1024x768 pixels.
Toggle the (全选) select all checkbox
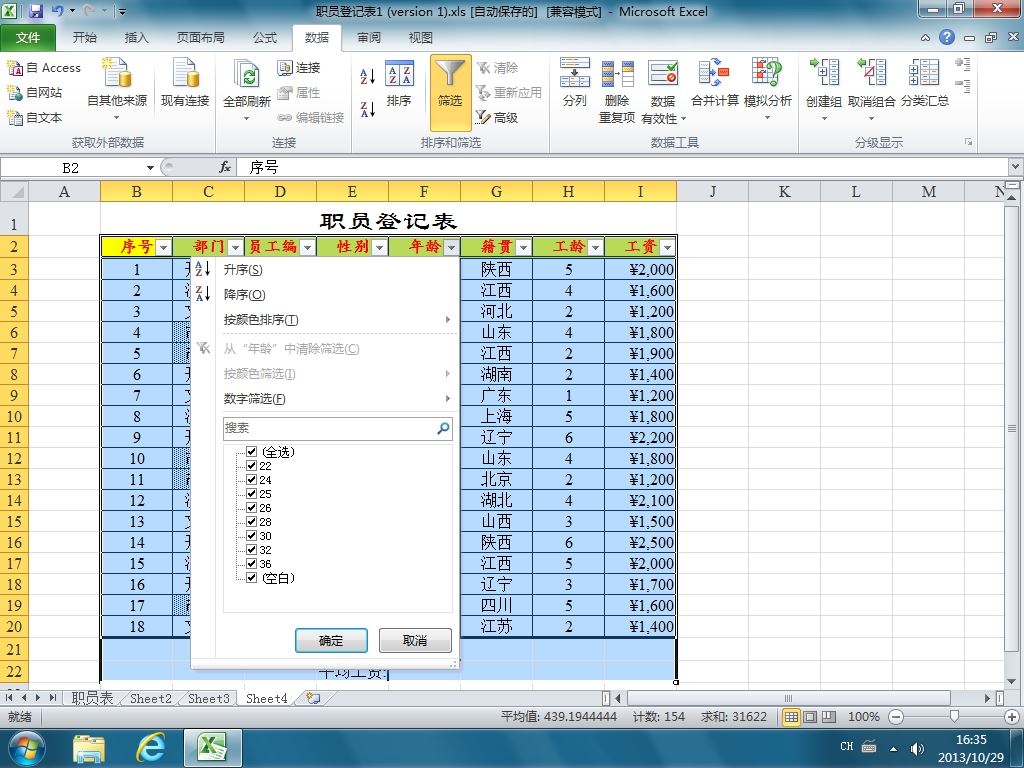click(251, 451)
